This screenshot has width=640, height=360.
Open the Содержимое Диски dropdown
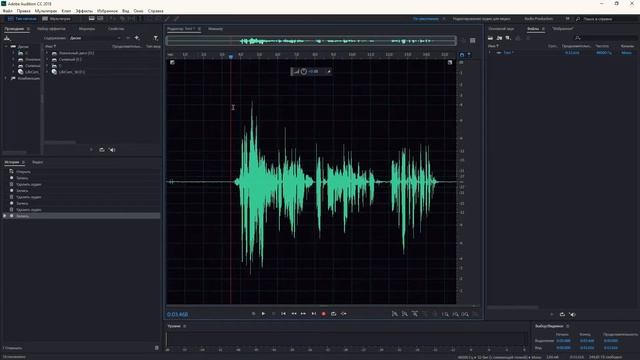[x=96, y=38]
